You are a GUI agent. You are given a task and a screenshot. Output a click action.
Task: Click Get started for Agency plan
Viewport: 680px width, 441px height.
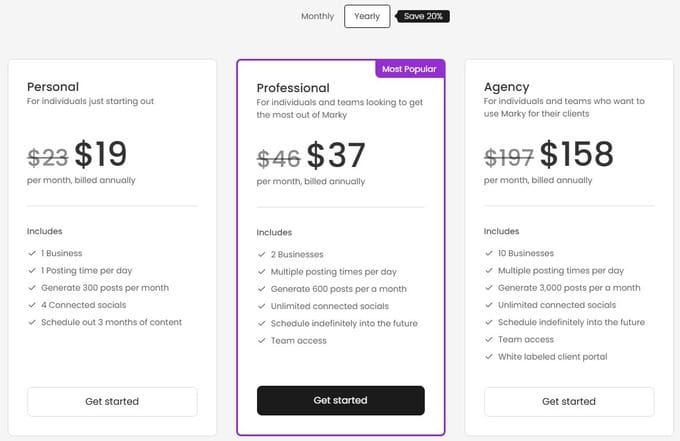(569, 401)
